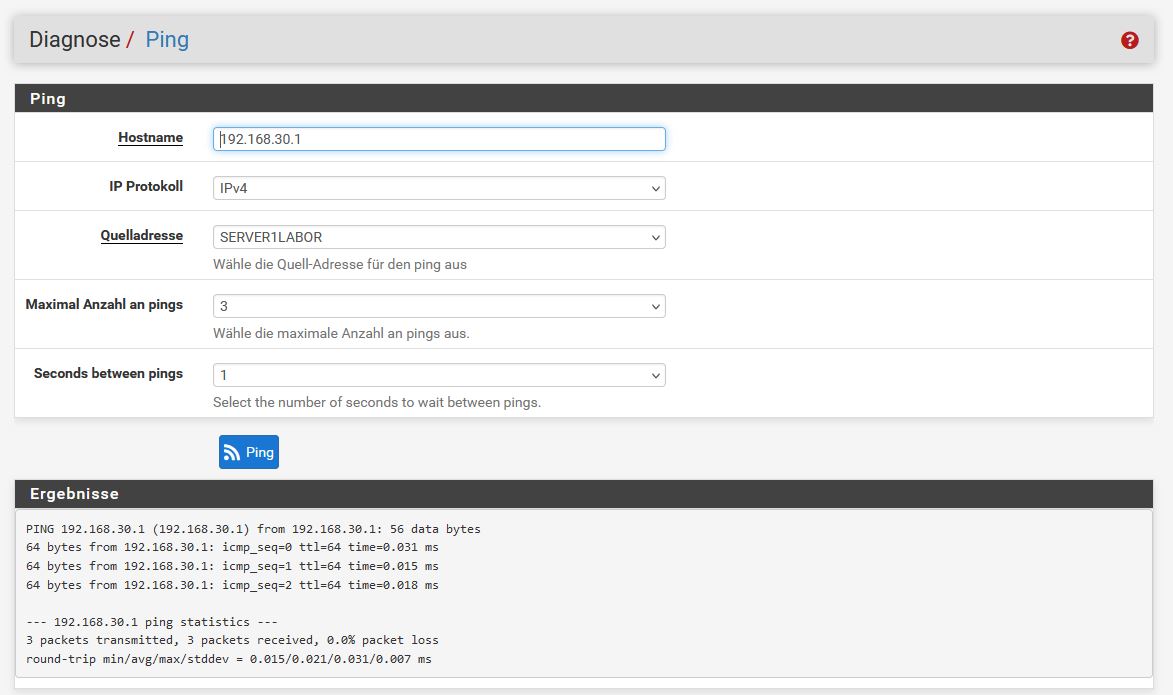1173x695 pixels.
Task: Open the Quelladresse SERVER1LABOR dropdown
Action: 439,237
